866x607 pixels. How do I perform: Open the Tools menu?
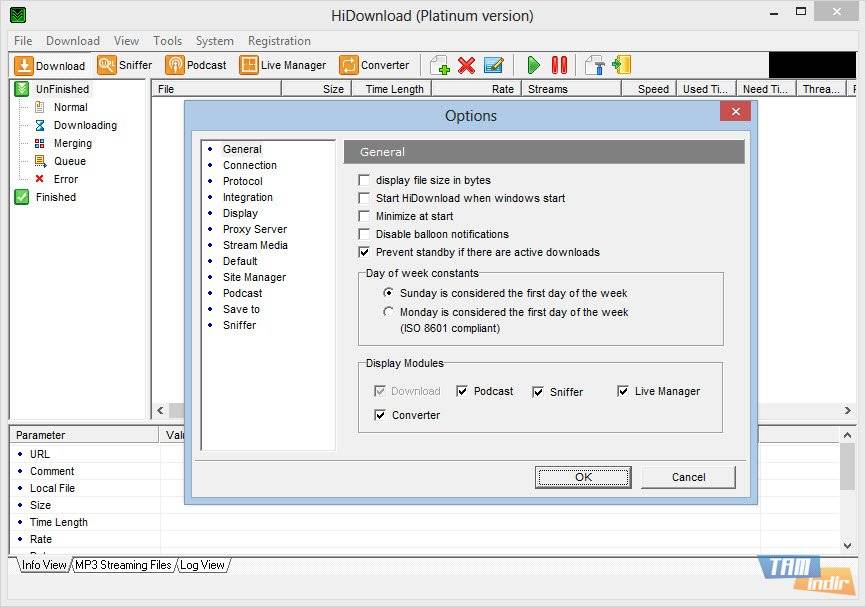pos(167,41)
